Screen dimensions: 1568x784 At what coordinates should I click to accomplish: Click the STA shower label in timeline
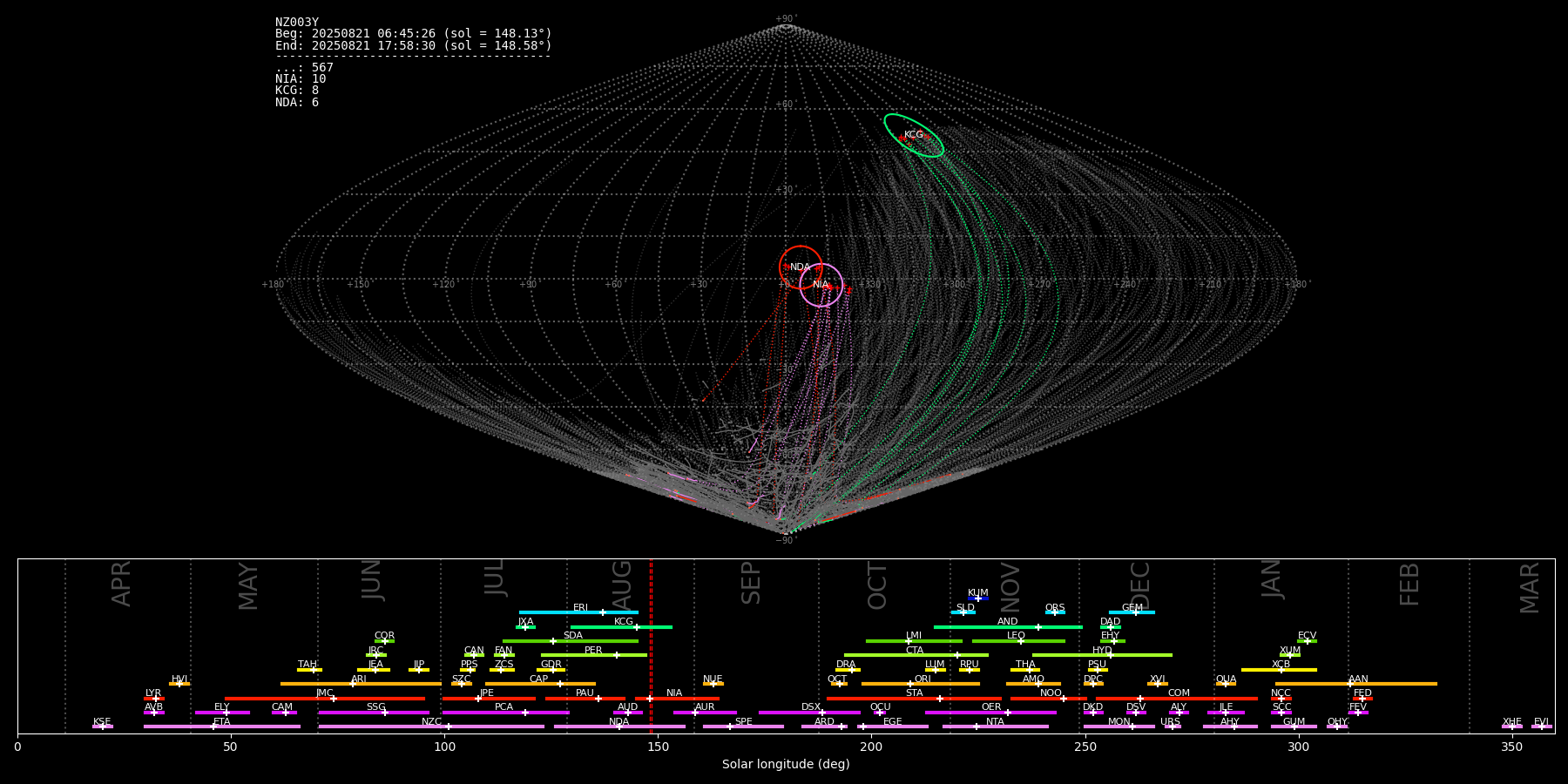point(915,693)
